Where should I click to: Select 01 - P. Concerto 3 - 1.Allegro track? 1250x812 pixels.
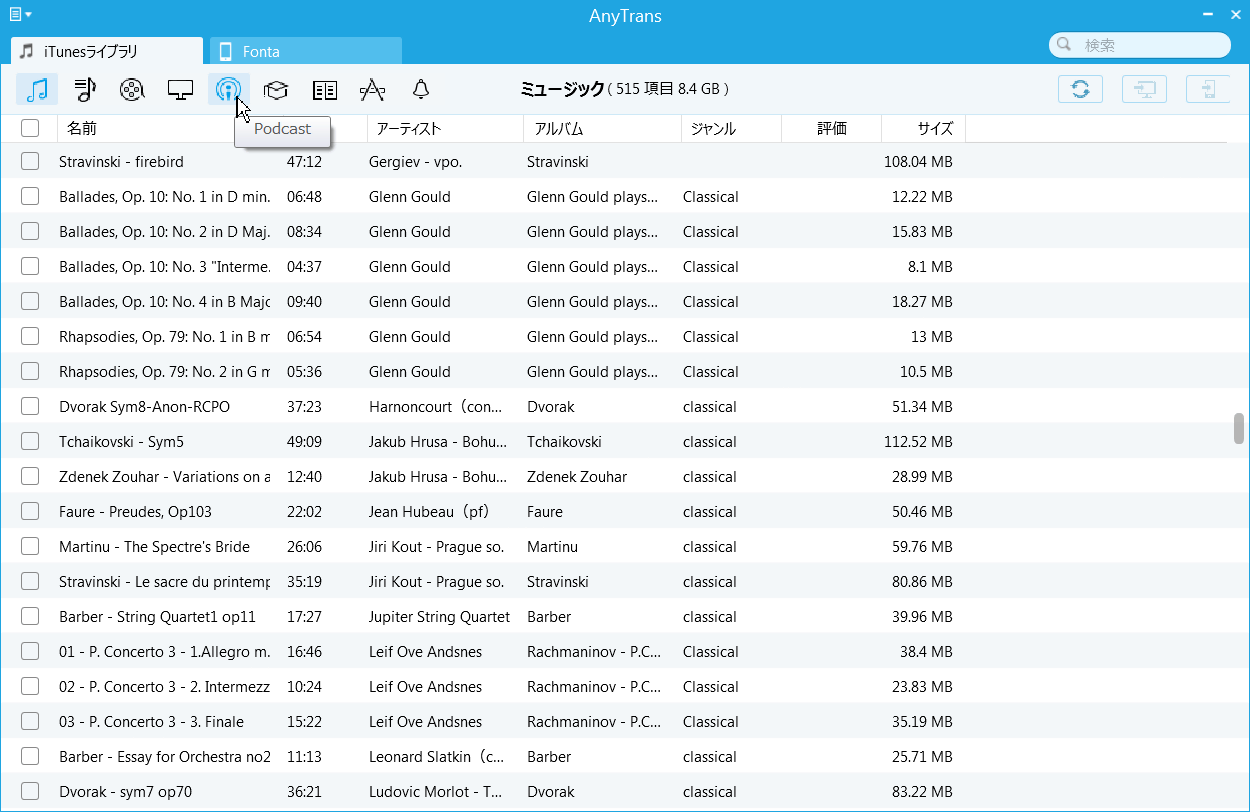click(x=165, y=651)
